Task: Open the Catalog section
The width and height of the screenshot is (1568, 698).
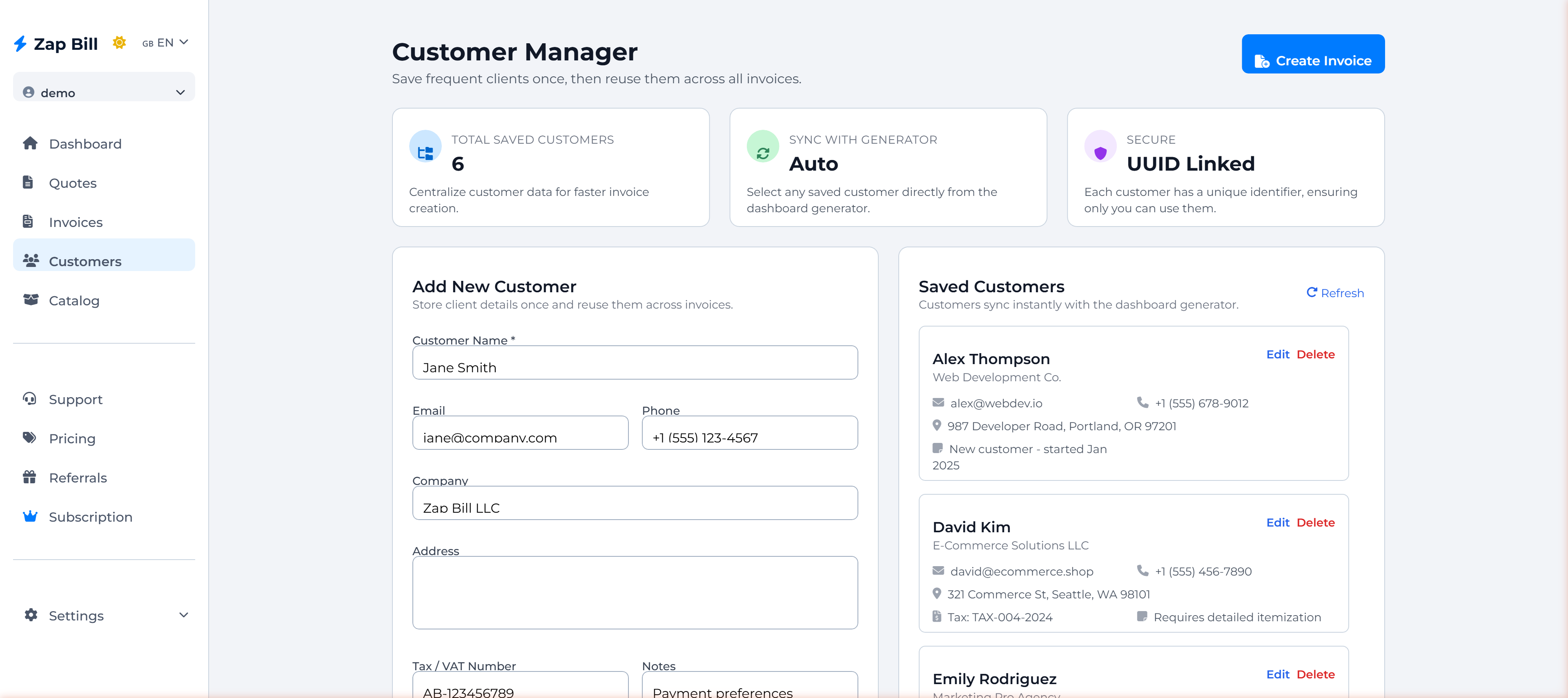Action: [x=103, y=300]
